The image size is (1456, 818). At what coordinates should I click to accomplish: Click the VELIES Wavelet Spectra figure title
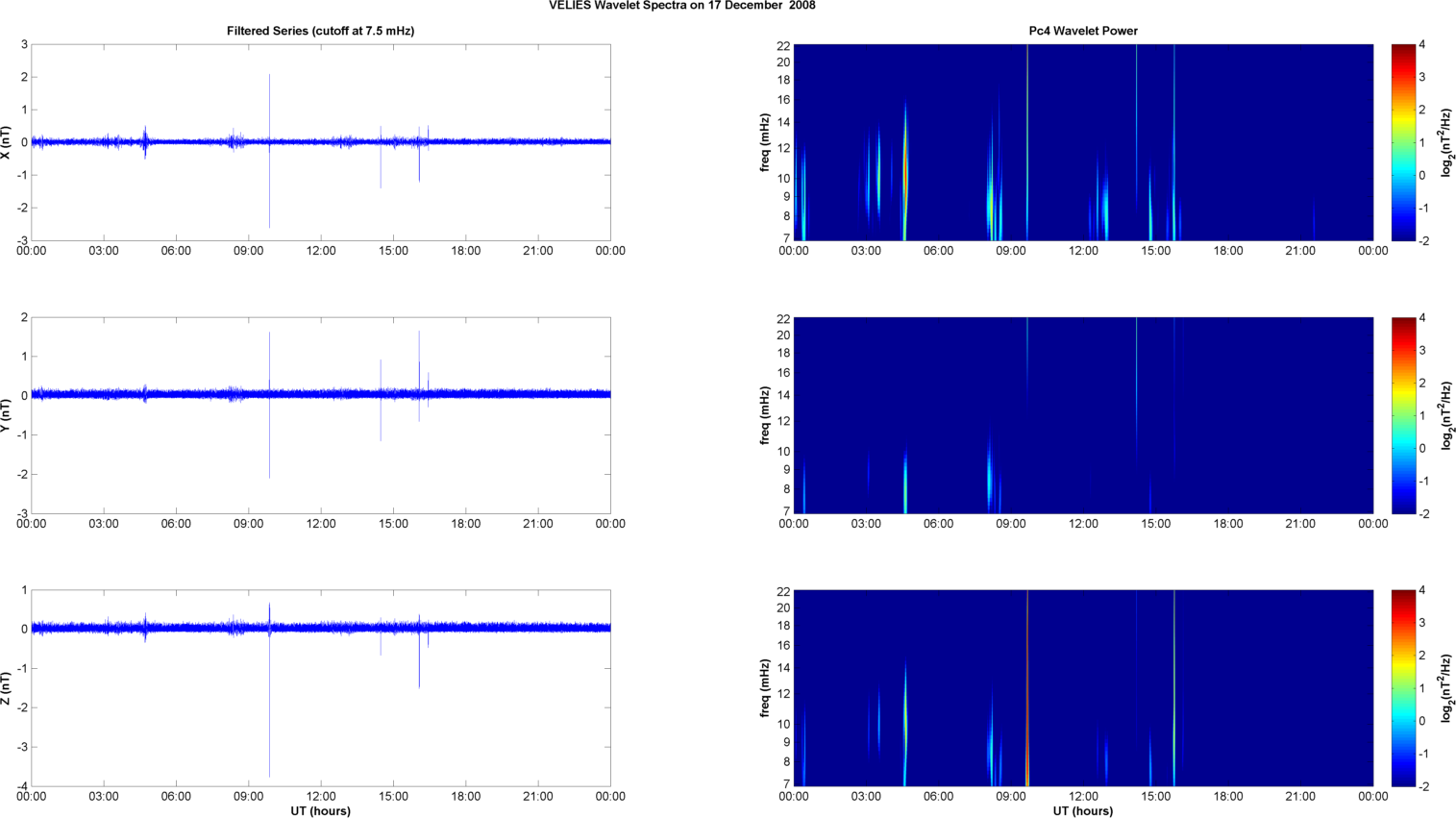681,6
